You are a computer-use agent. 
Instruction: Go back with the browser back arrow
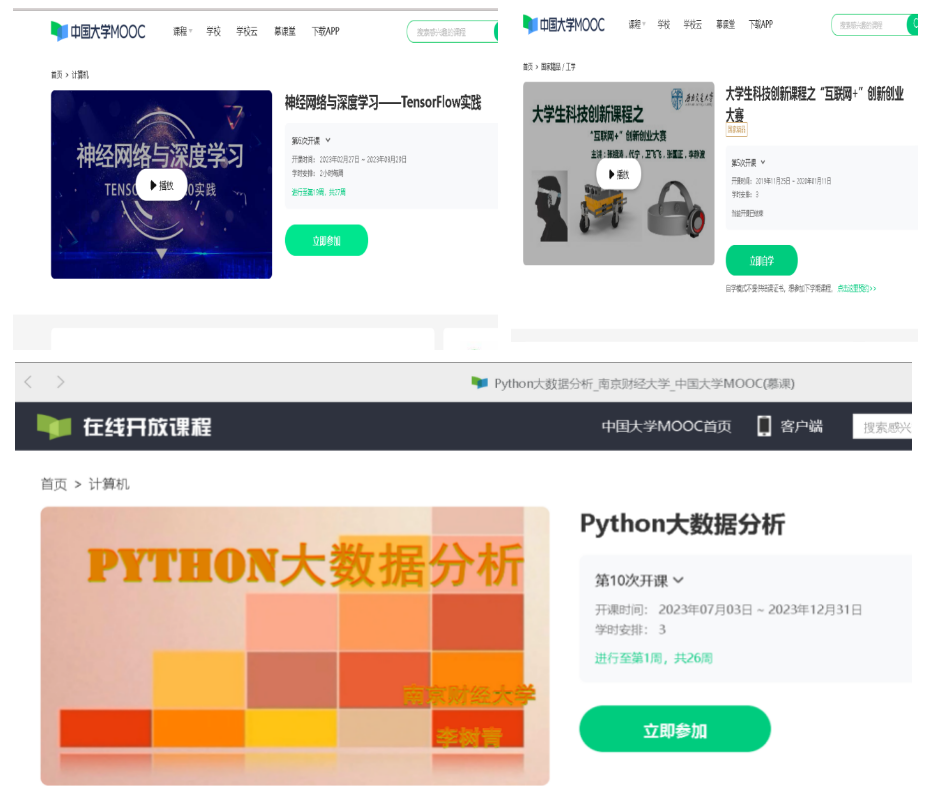coord(28,382)
